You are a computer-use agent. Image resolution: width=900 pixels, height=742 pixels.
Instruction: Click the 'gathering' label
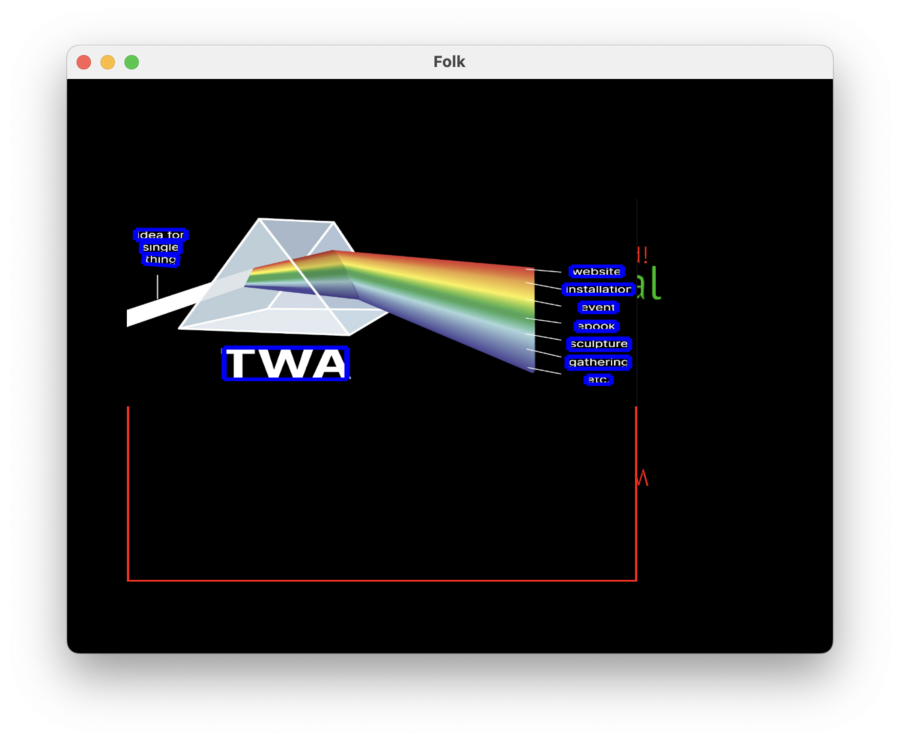coord(598,362)
